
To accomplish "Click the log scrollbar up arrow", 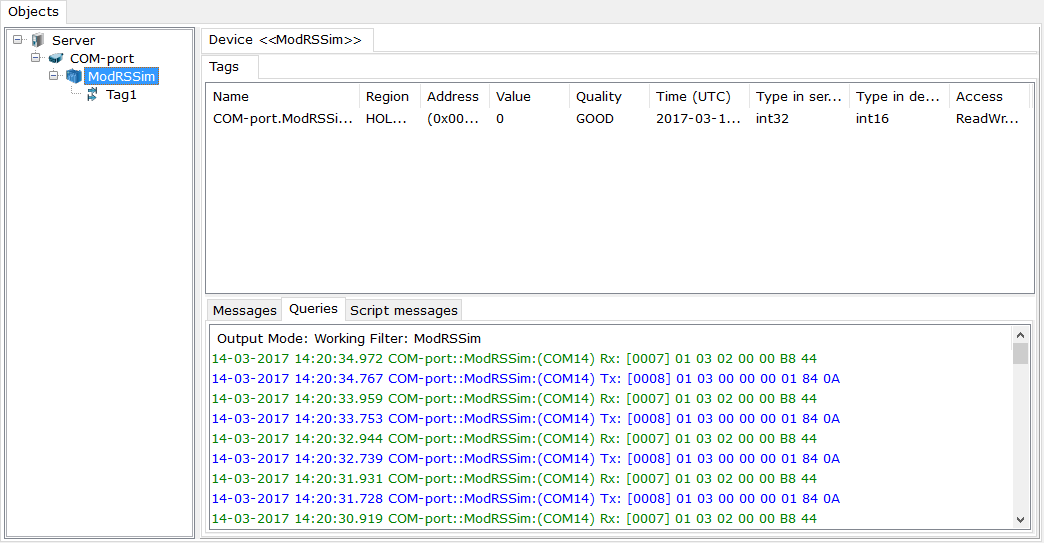I will pos(1020,335).
